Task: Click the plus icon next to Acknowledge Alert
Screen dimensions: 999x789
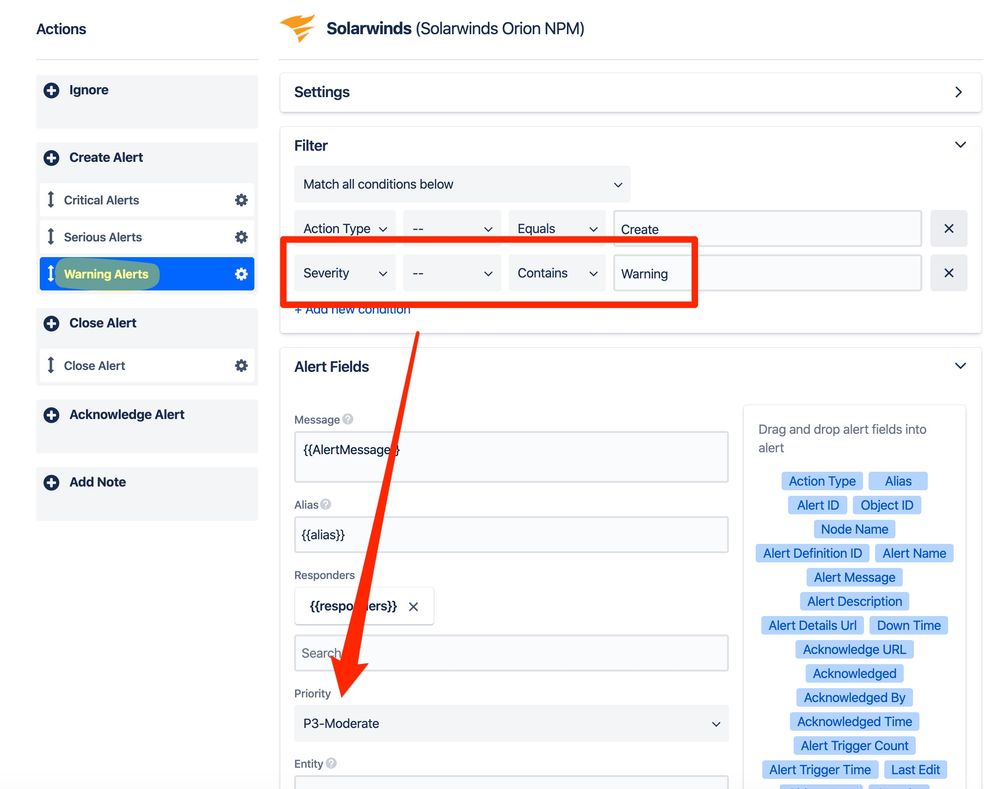Action: pyautogui.click(x=52, y=416)
